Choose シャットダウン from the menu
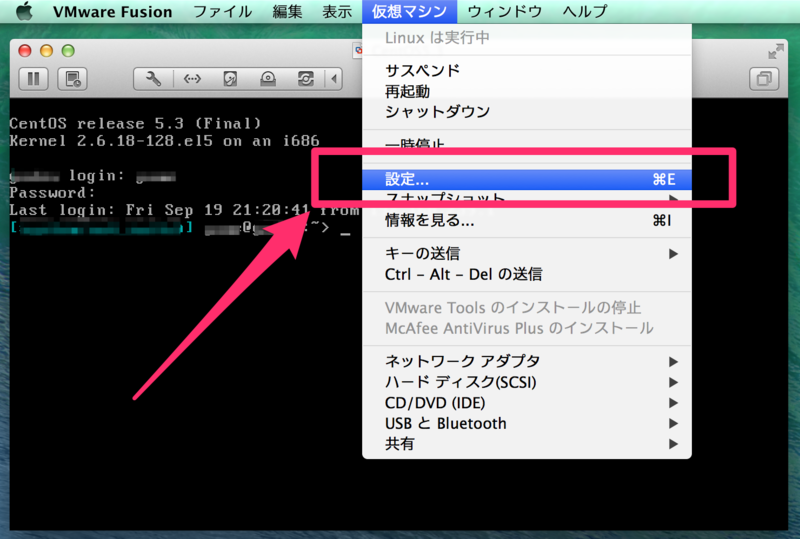800x539 pixels. point(527,111)
